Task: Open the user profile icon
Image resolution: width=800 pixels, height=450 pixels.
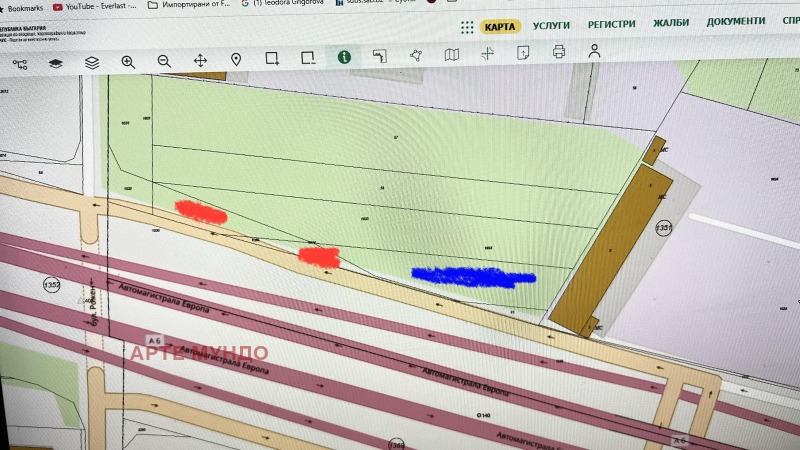Action: pyautogui.click(x=594, y=52)
